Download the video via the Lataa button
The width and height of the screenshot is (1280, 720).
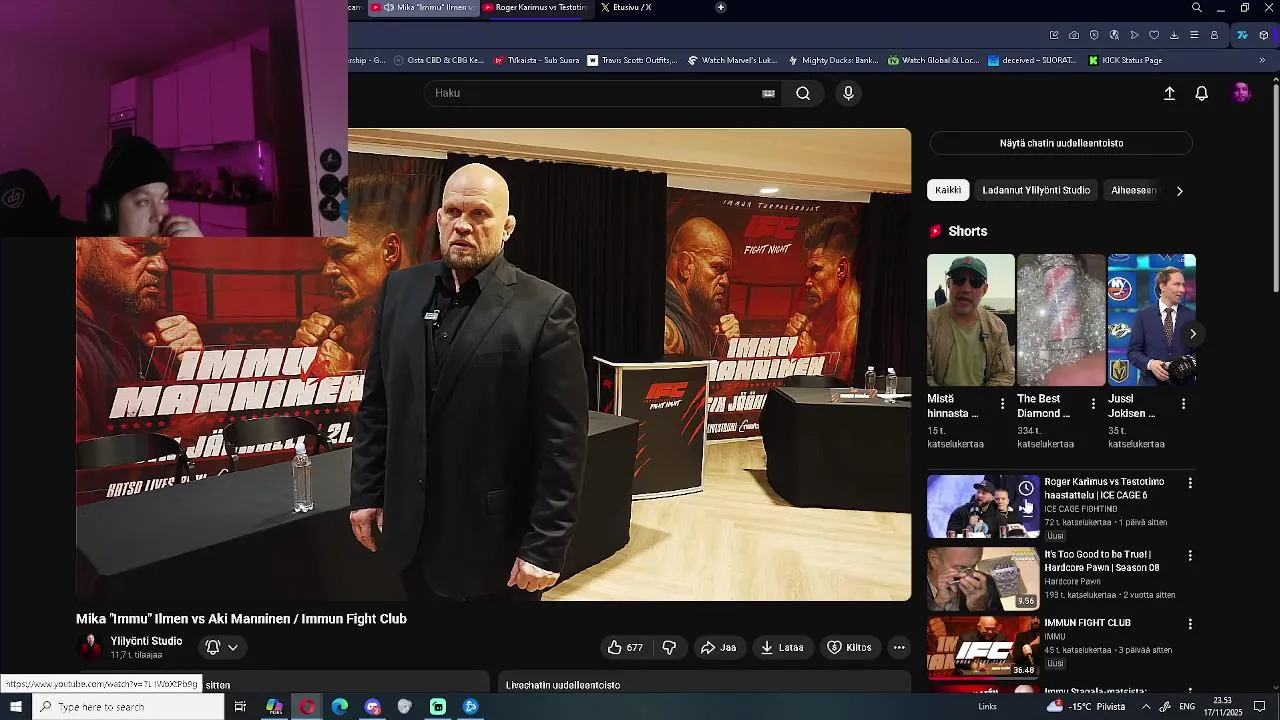point(782,647)
